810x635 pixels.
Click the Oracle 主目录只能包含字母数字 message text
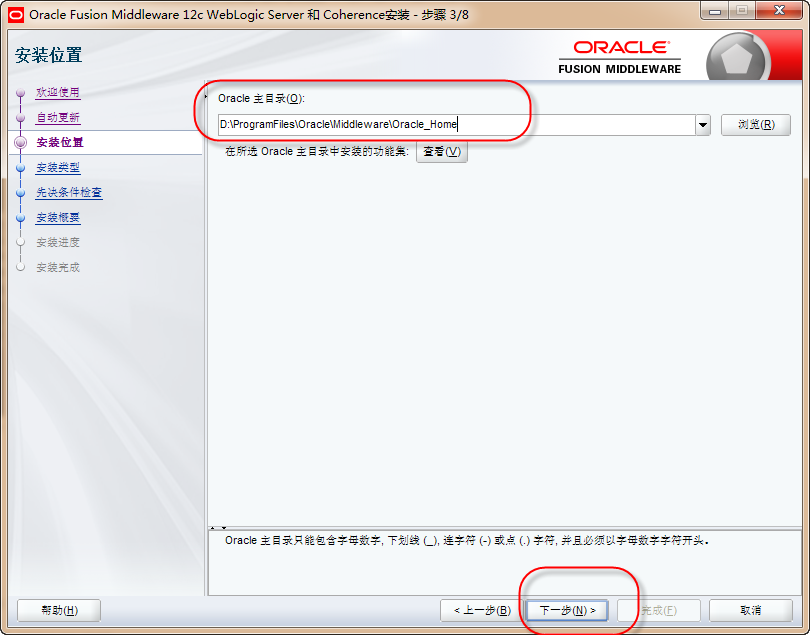point(467,541)
